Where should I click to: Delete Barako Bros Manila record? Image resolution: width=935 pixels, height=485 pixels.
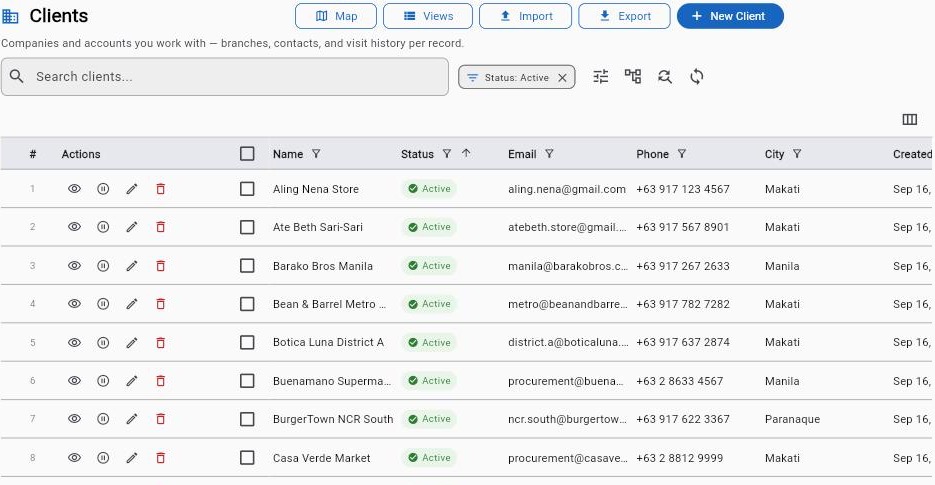pyautogui.click(x=160, y=265)
